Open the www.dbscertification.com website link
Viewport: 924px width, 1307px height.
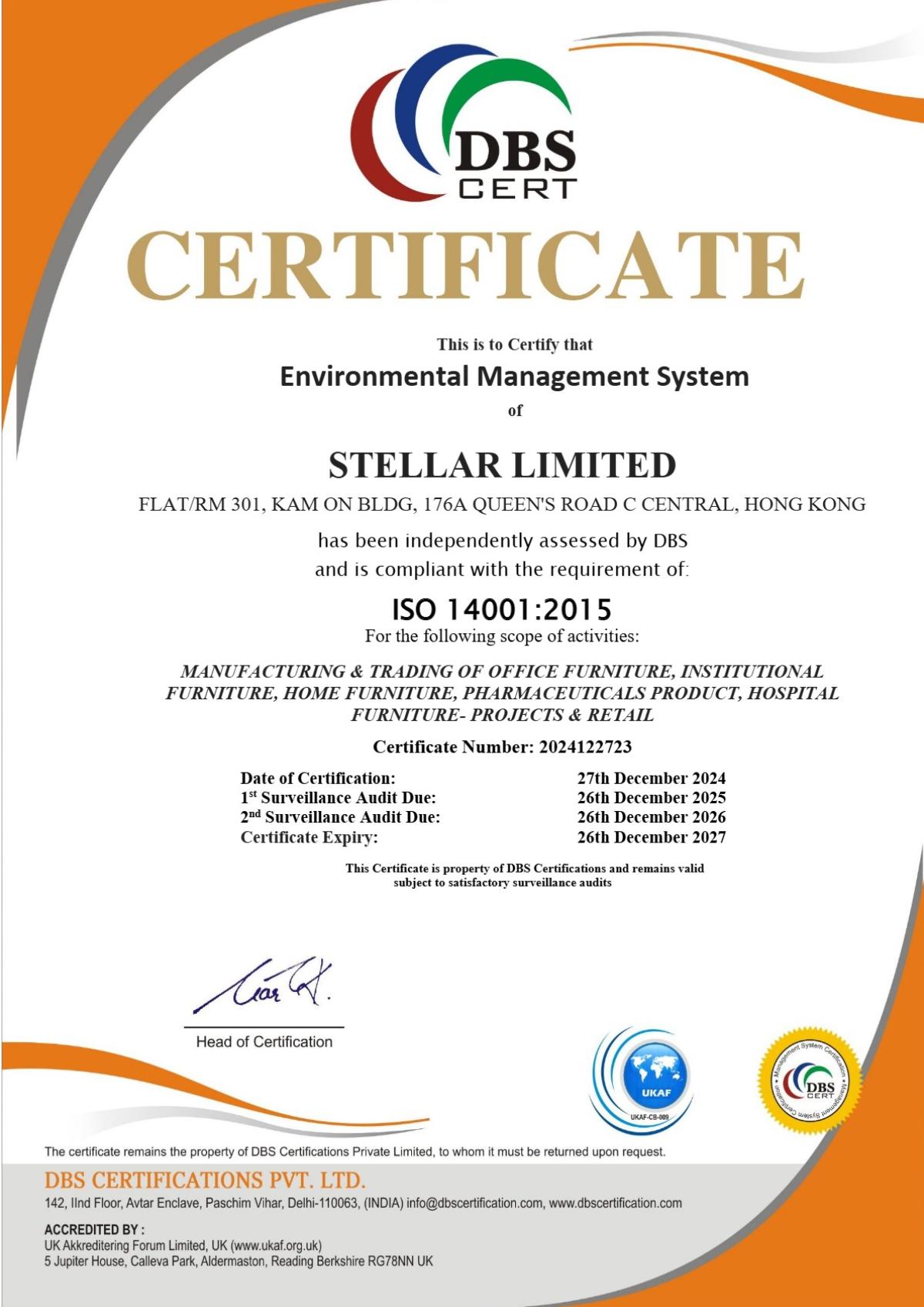click(x=615, y=1203)
